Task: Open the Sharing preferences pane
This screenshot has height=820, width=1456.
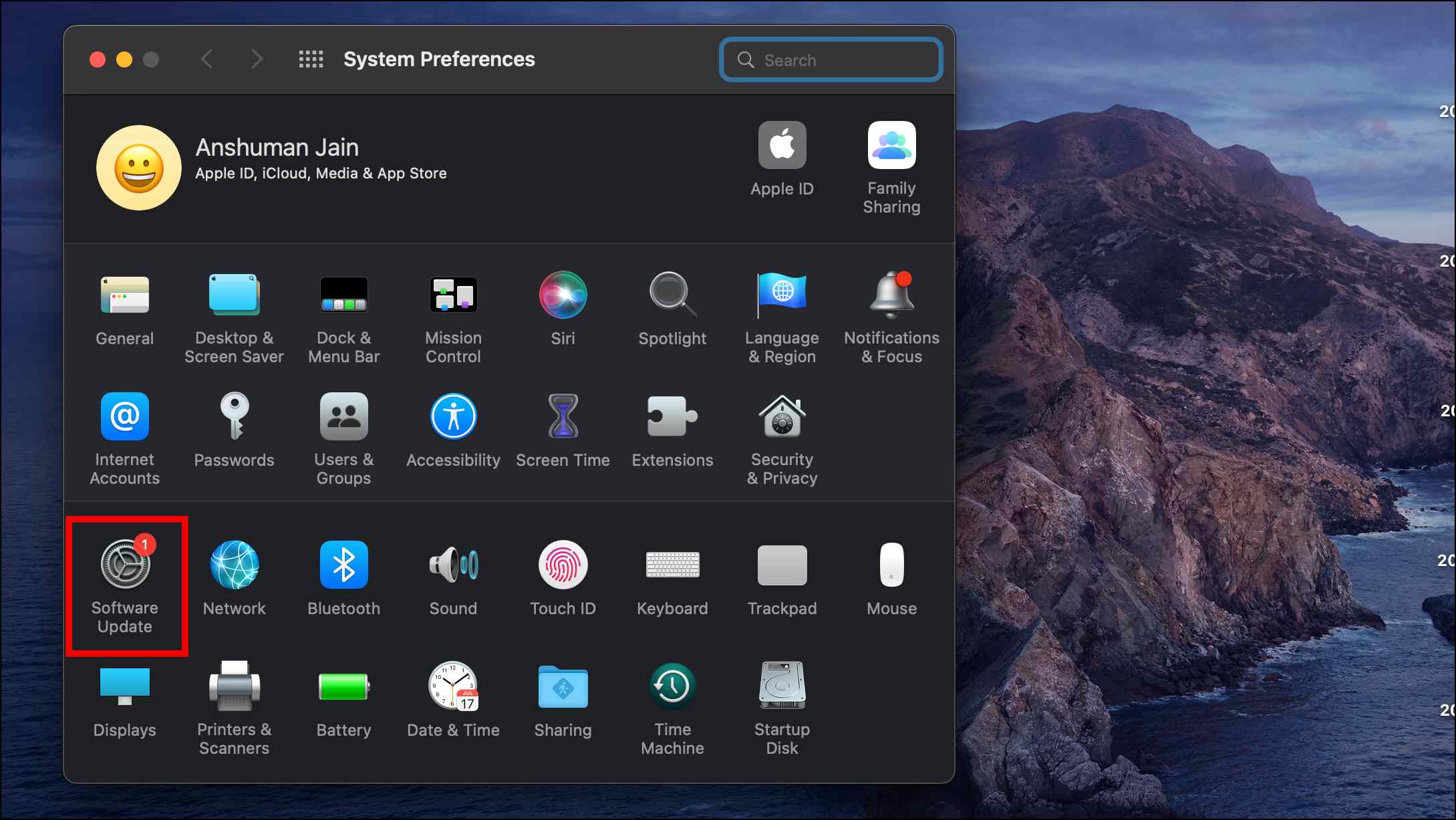Action: coord(563,701)
